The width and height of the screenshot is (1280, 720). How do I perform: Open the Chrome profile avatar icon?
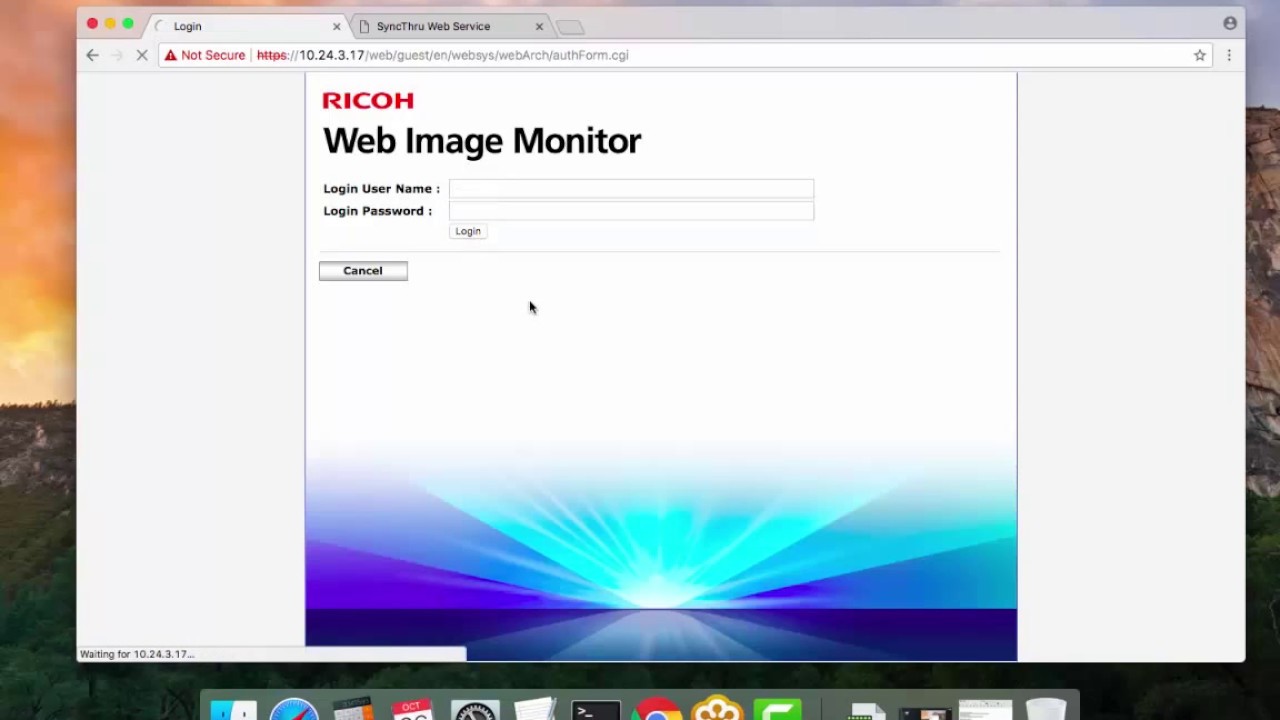[1230, 23]
